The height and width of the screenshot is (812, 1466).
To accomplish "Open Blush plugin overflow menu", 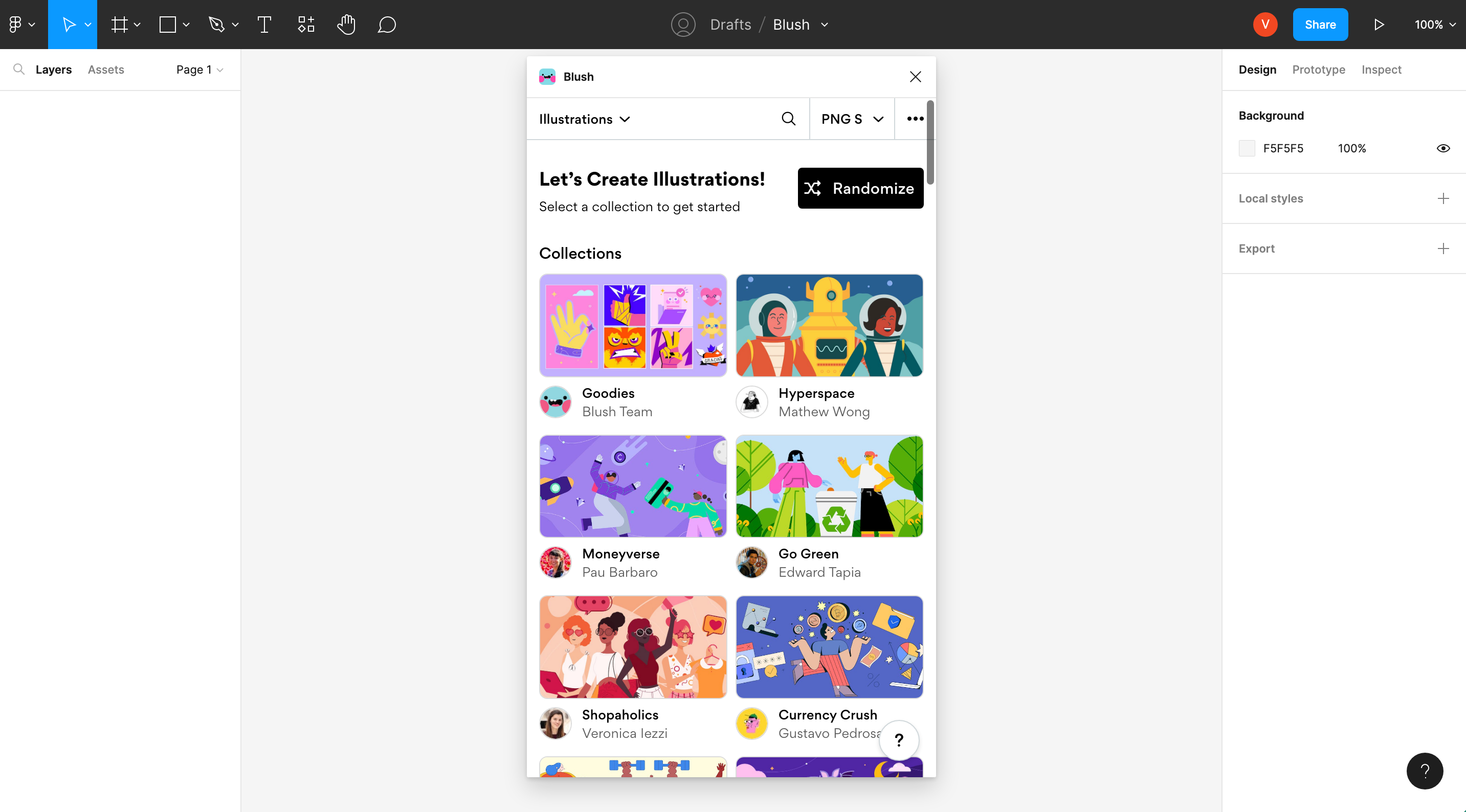I will coord(915,118).
